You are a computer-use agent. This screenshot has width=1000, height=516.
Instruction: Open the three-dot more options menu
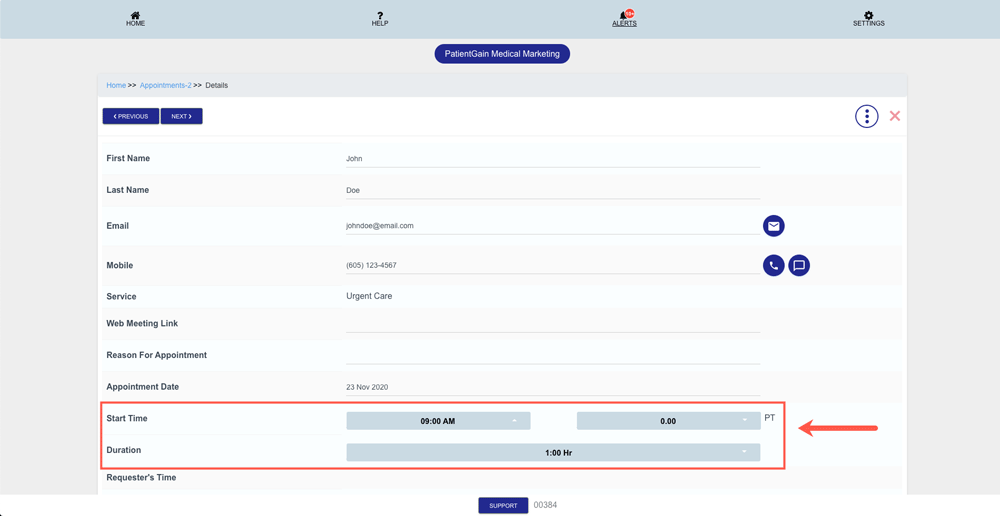(866, 116)
